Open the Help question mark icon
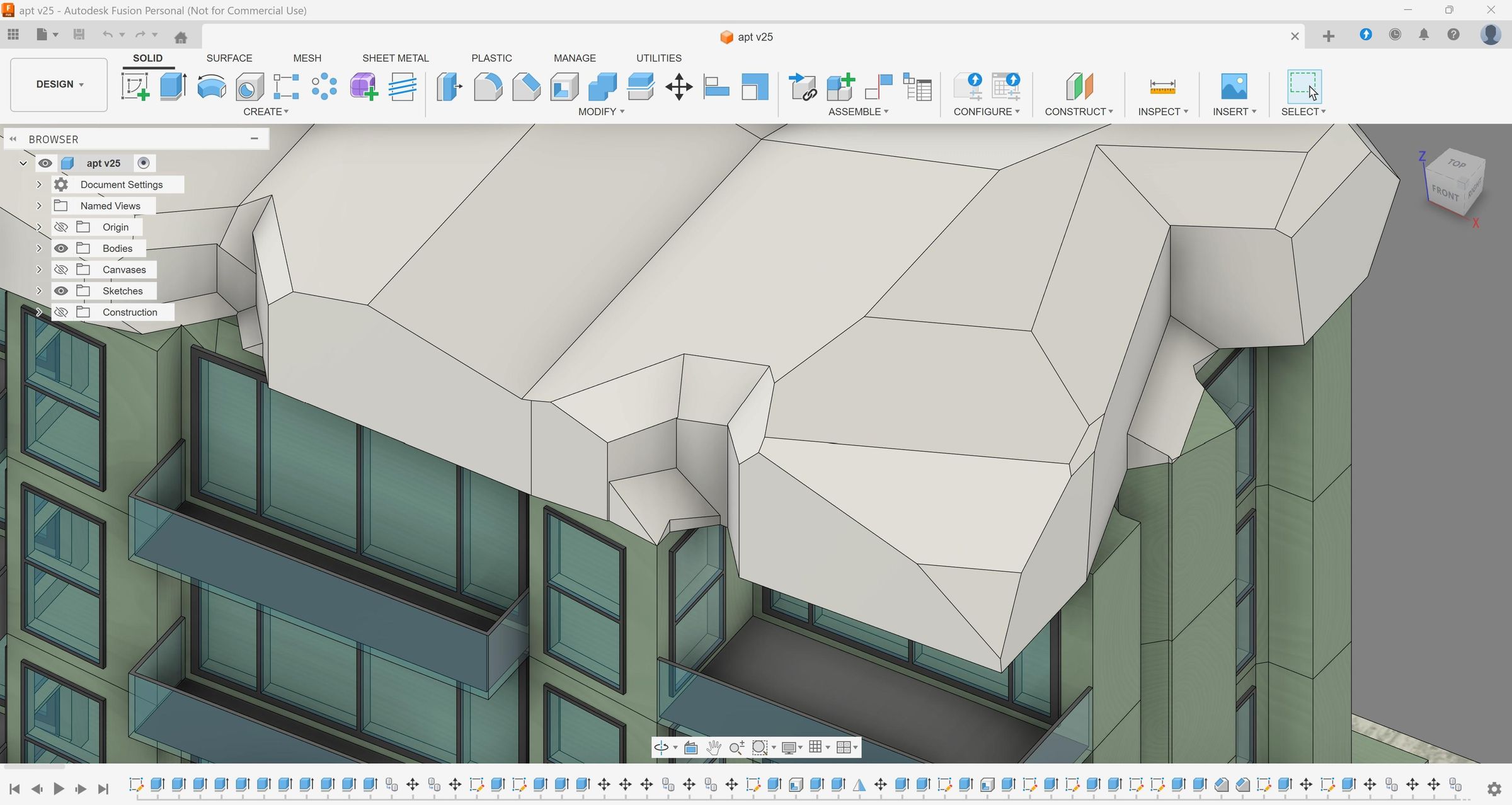The width and height of the screenshot is (1512, 805). (x=1453, y=35)
